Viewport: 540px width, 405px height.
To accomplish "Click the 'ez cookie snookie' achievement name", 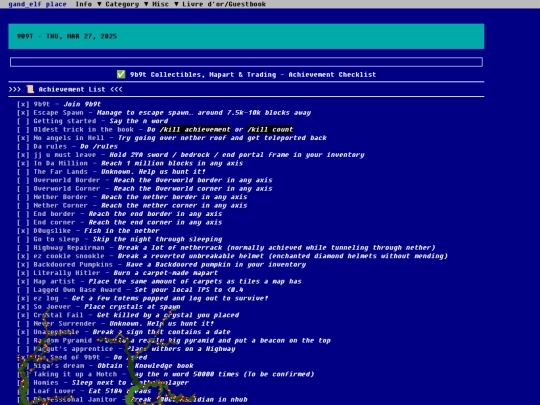I will (x=69, y=256).
